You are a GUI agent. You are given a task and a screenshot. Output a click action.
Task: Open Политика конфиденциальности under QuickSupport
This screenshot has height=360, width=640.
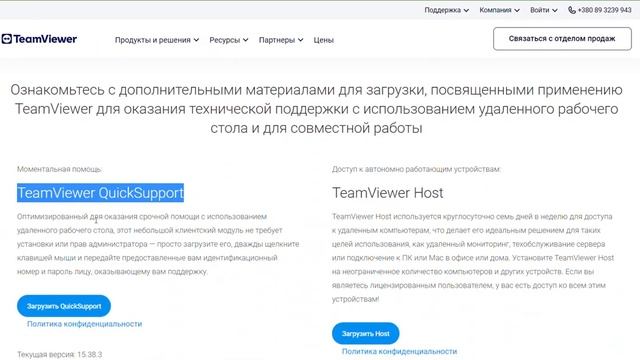(84, 324)
